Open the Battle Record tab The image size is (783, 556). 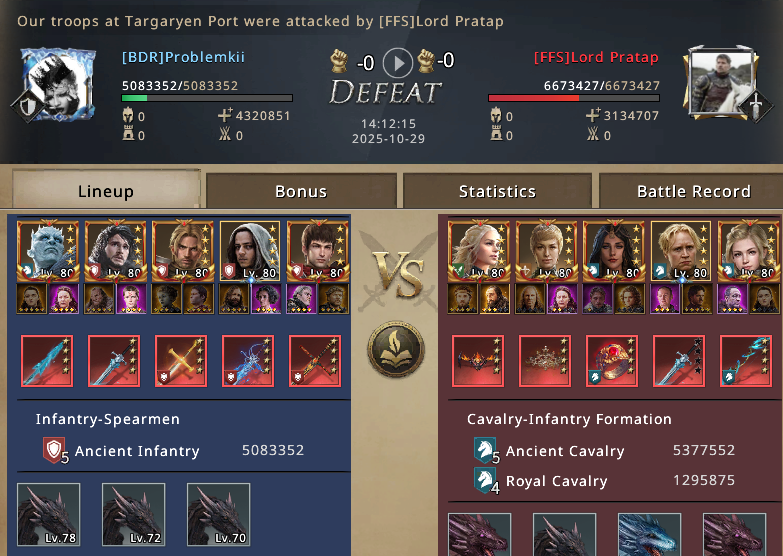click(x=694, y=191)
